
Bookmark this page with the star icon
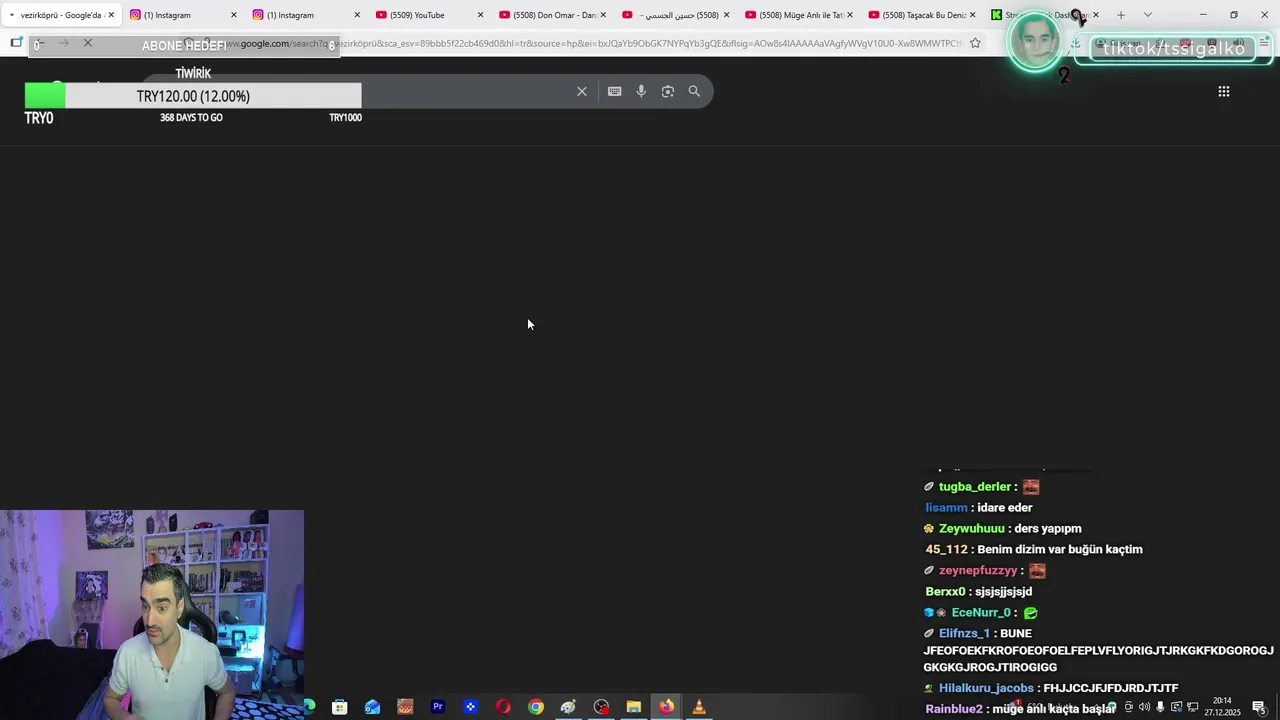975,43
